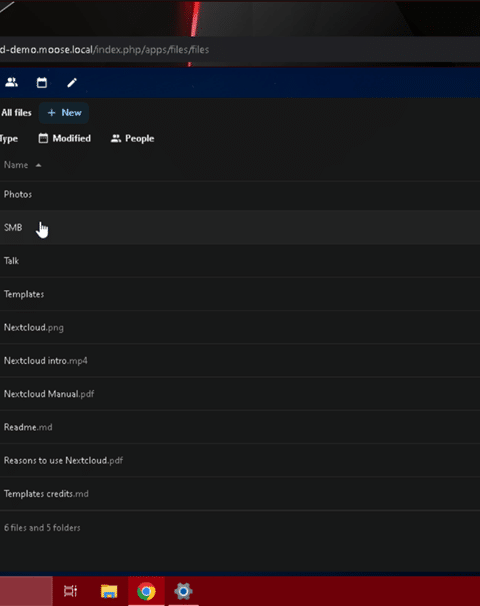
Task: Open the People filter
Action: tap(133, 138)
